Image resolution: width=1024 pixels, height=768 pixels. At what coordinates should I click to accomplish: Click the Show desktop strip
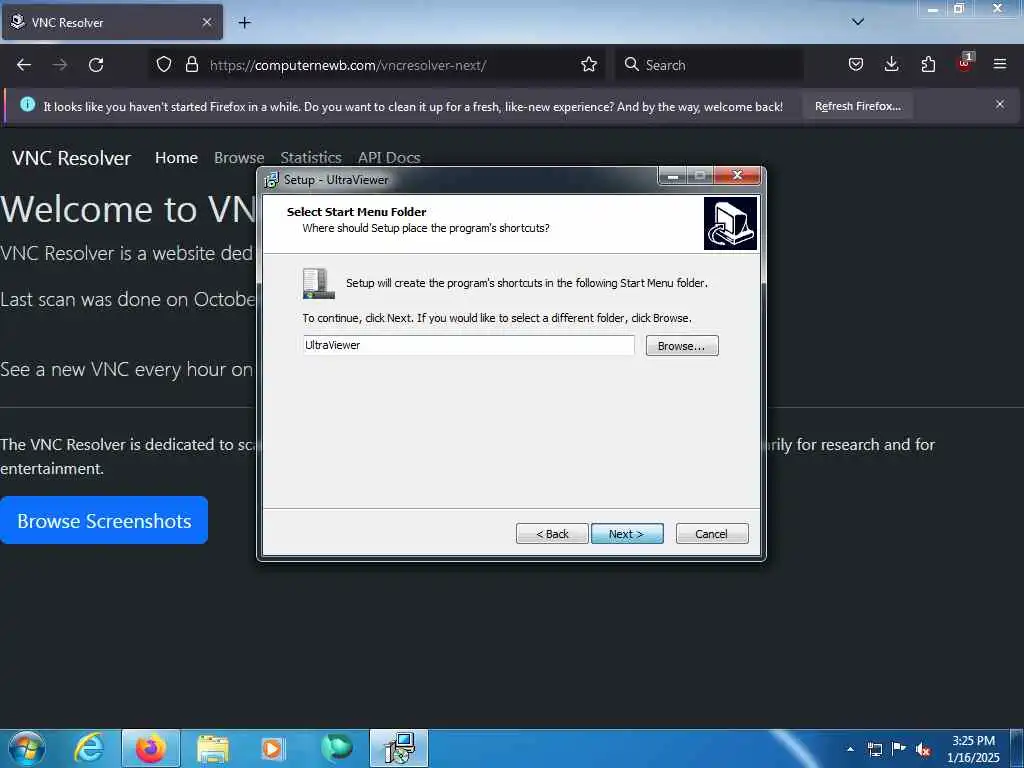pyautogui.click(x=1017, y=748)
